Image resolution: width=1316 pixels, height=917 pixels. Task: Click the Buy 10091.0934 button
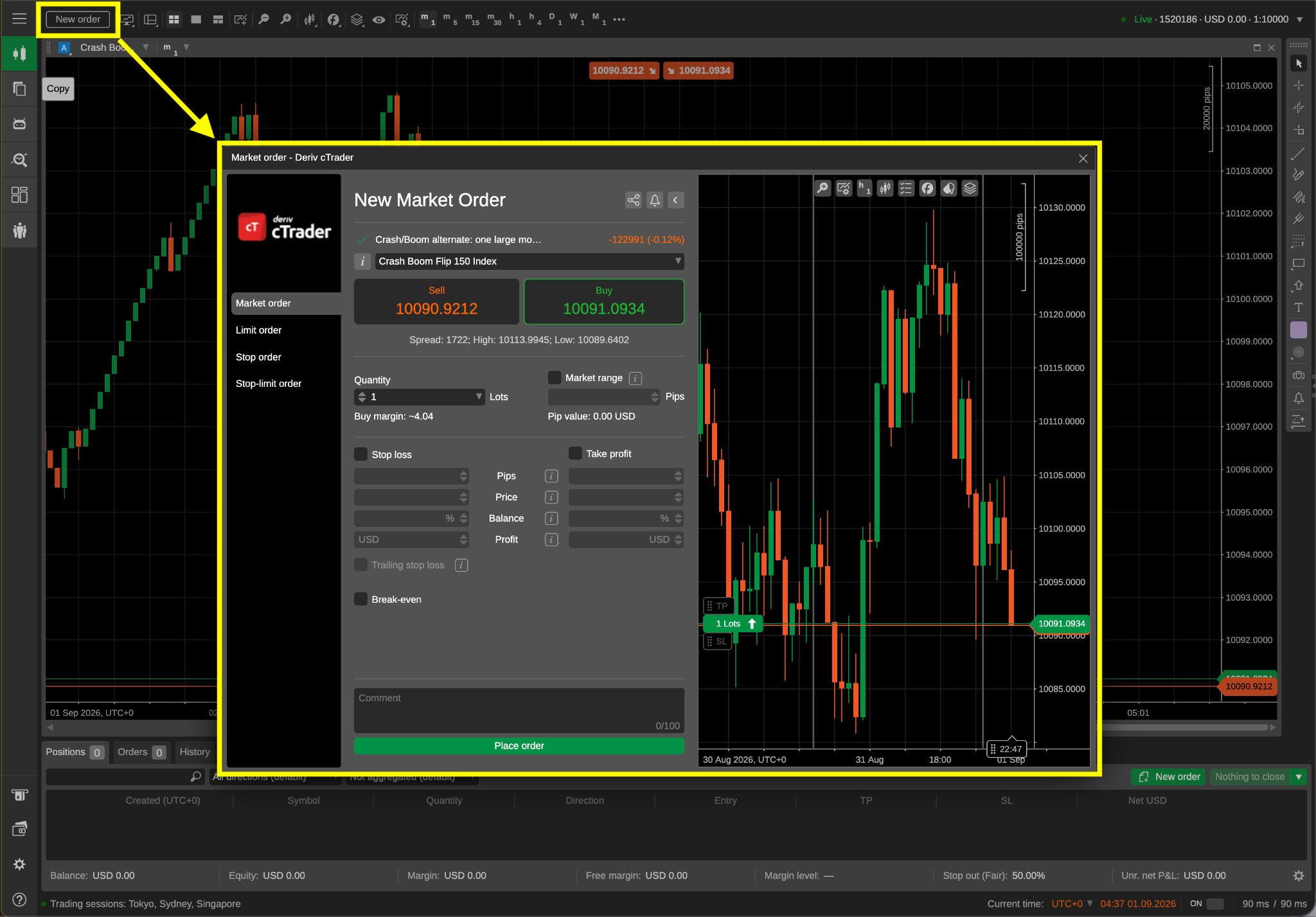tap(604, 301)
